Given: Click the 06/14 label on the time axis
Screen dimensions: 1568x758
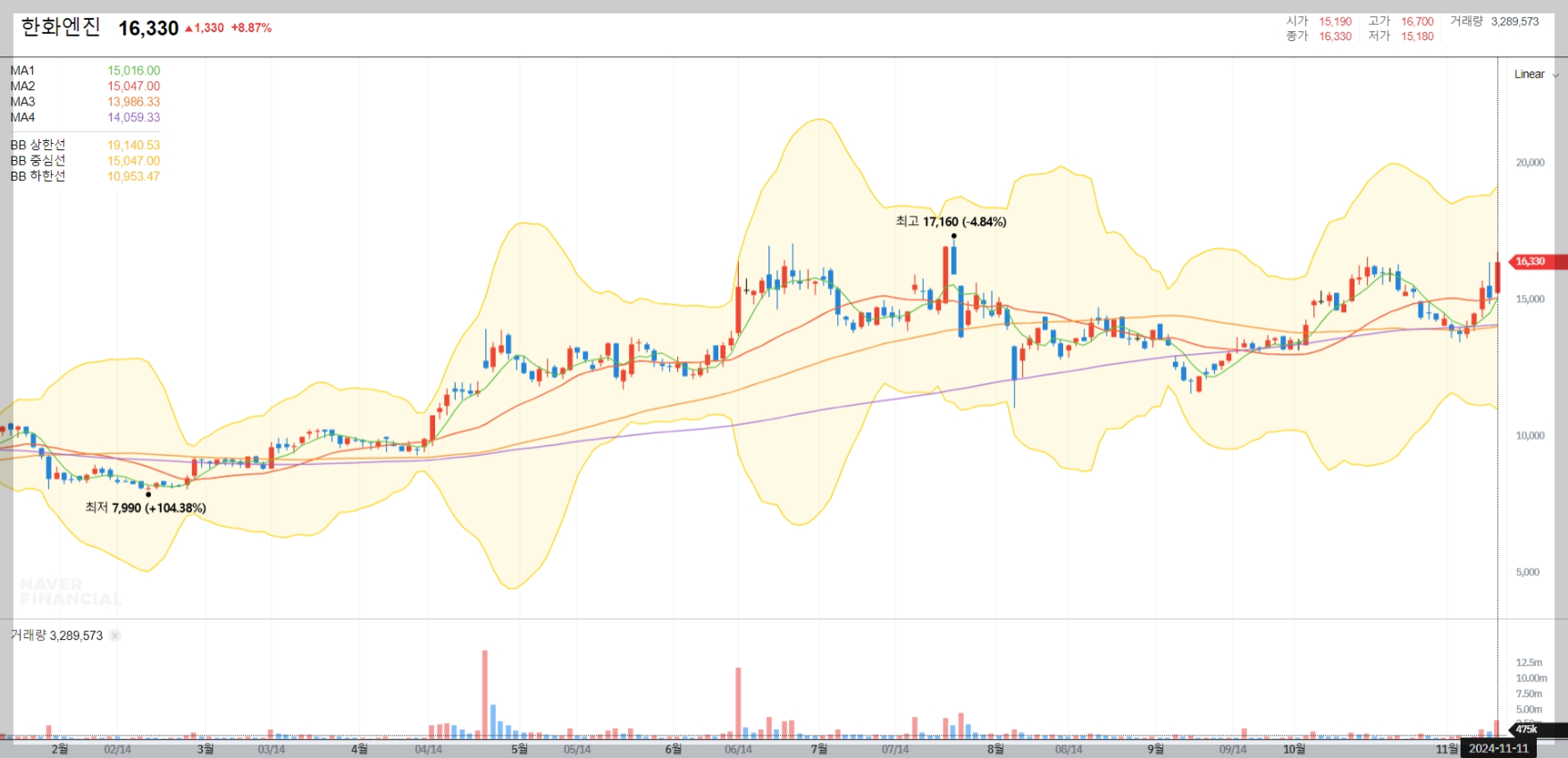Looking at the screenshot, I should 738,749.
